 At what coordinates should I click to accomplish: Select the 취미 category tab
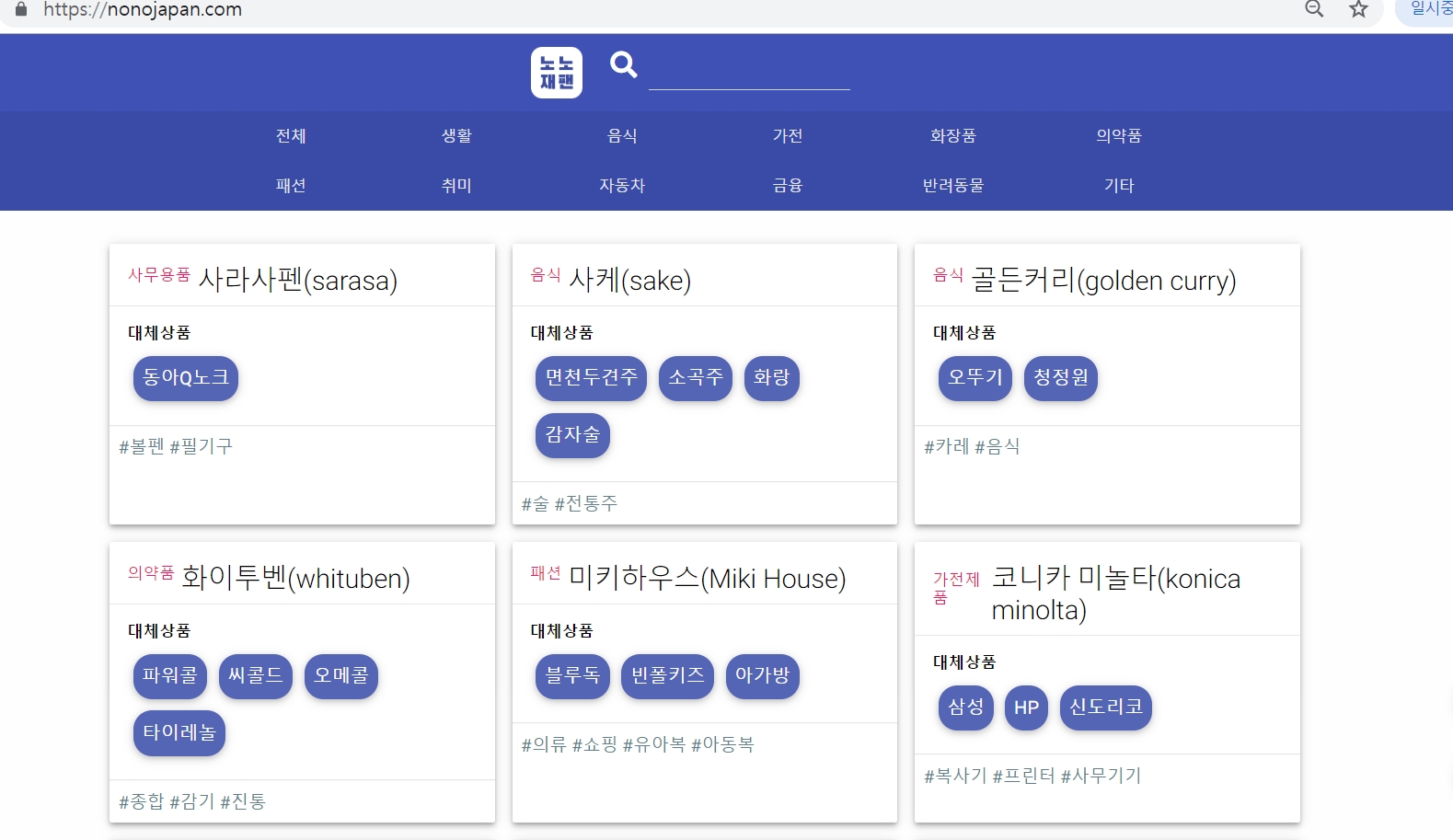click(456, 186)
